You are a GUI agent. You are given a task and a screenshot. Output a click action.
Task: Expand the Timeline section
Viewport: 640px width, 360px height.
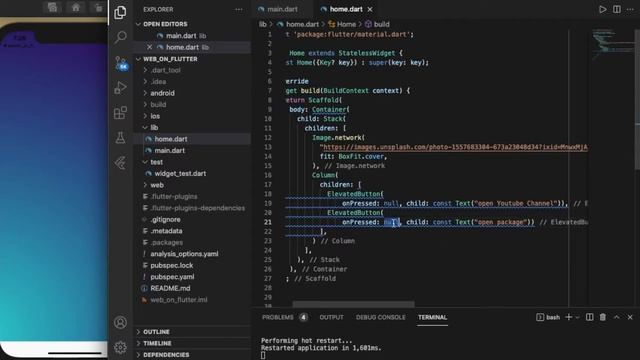coord(157,343)
